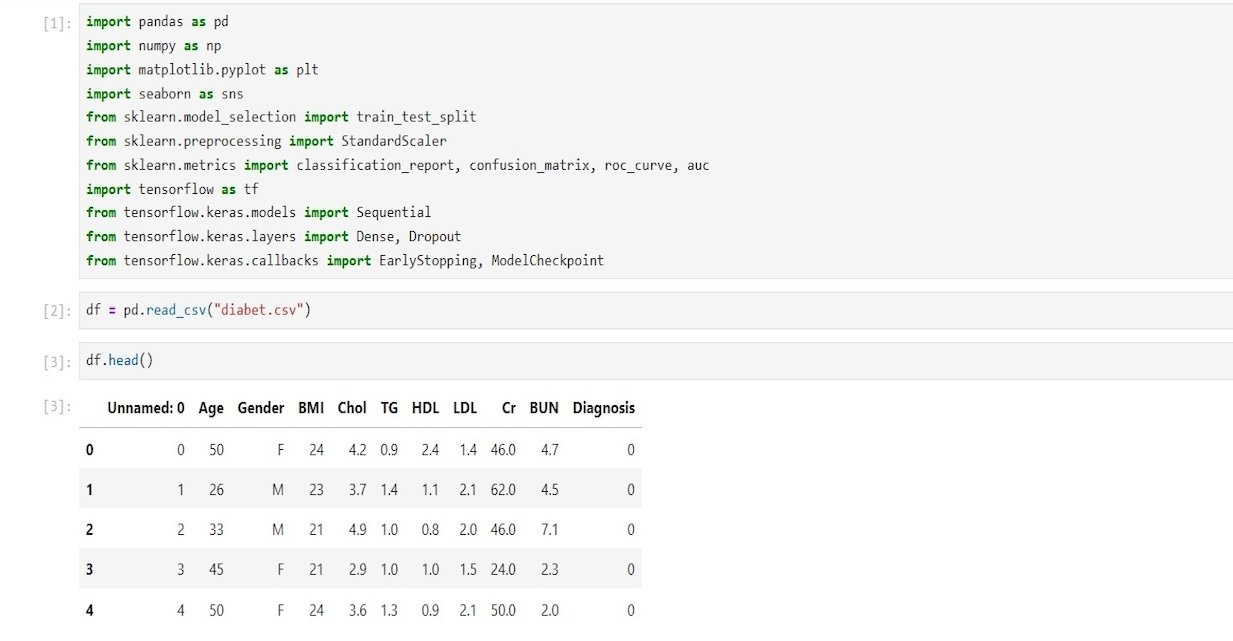Click the BUN column header
The image size is (1233, 641).
544,408
